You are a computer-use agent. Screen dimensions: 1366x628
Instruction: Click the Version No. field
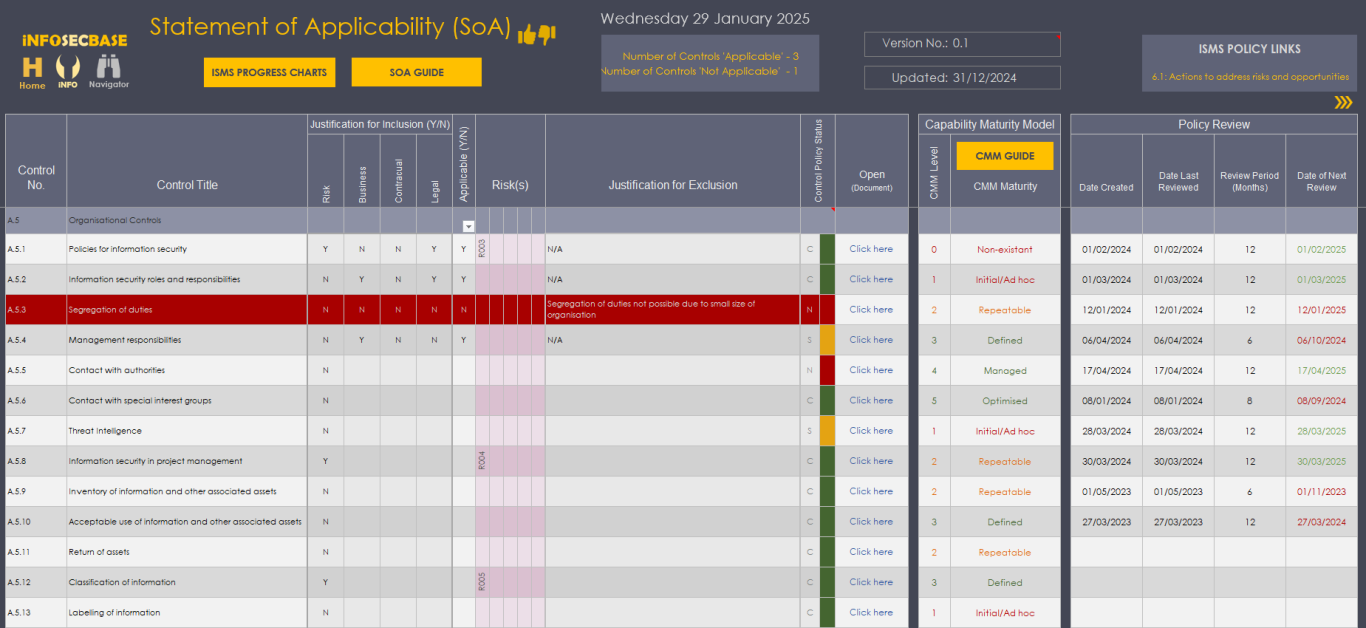pyautogui.click(x=961, y=44)
